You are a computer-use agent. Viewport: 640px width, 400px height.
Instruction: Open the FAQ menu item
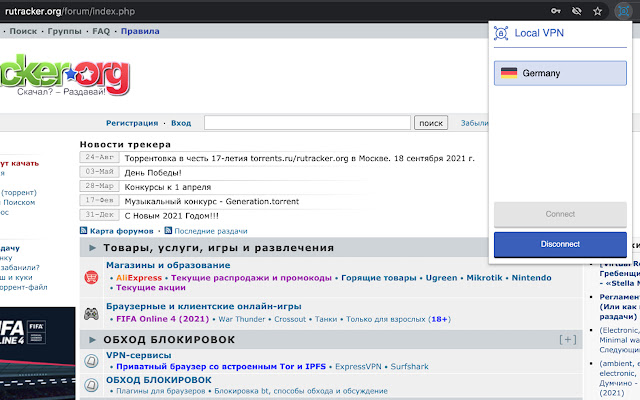tap(101, 31)
